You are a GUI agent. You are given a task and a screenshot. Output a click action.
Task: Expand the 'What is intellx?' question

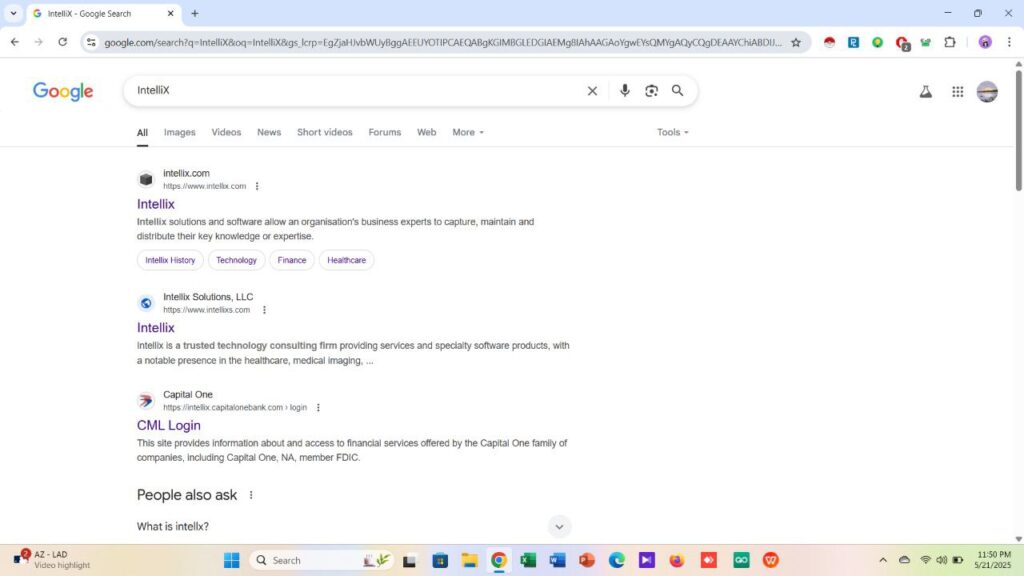tap(559, 526)
